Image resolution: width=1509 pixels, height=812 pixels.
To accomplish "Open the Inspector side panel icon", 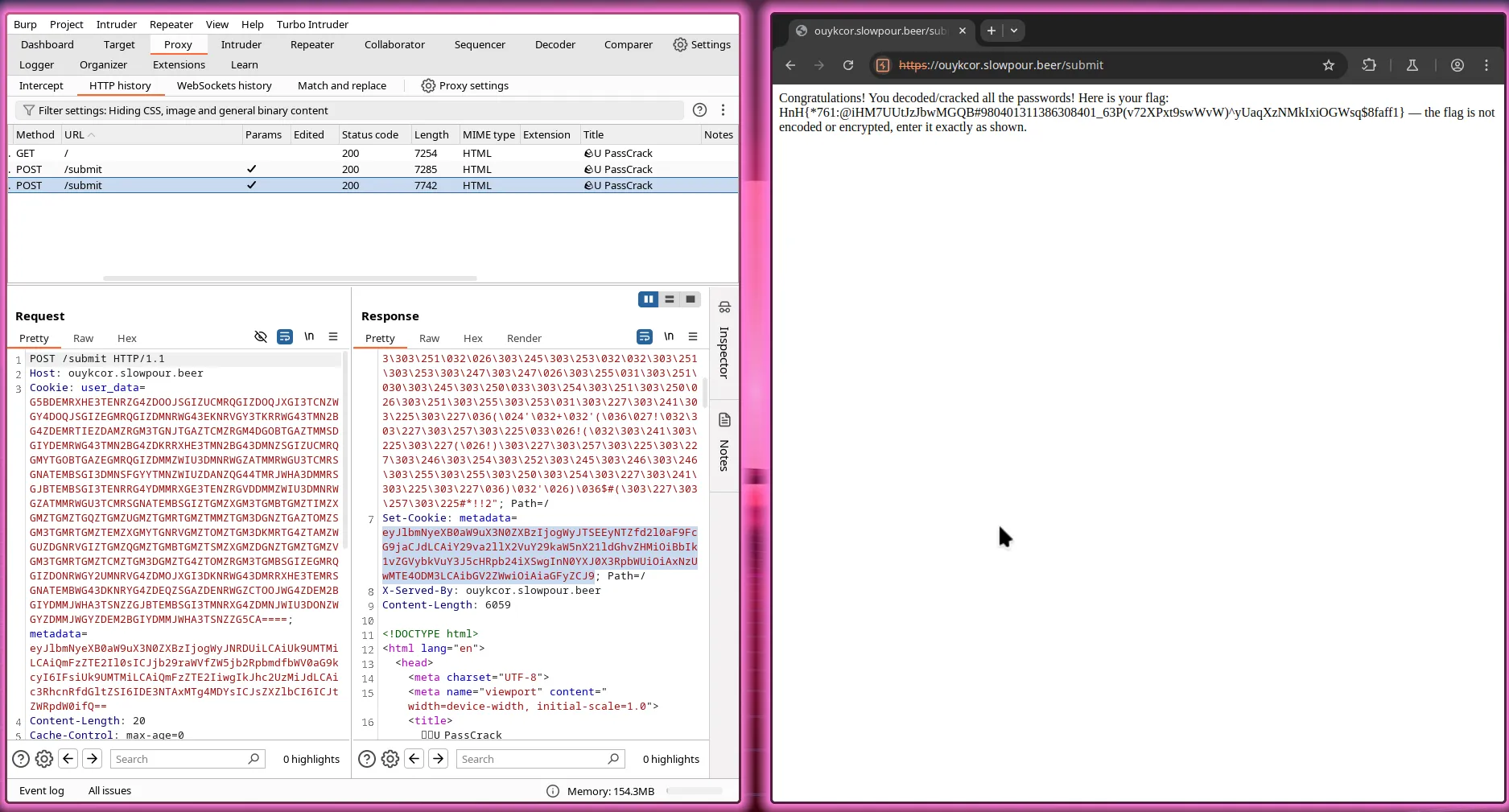I will [724, 307].
